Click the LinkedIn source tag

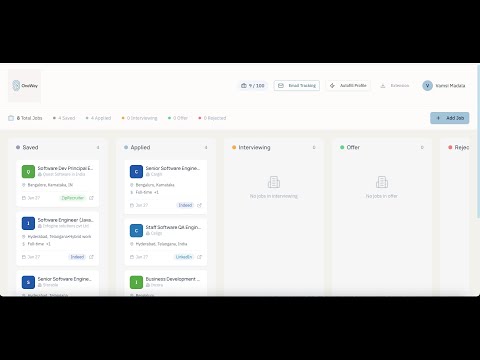[x=184, y=257]
